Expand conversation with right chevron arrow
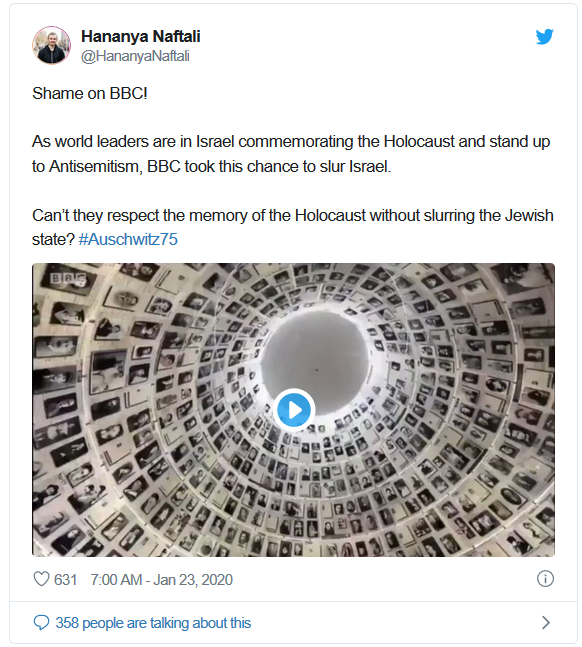Image resolution: width=582 pixels, height=647 pixels. pos(546,622)
